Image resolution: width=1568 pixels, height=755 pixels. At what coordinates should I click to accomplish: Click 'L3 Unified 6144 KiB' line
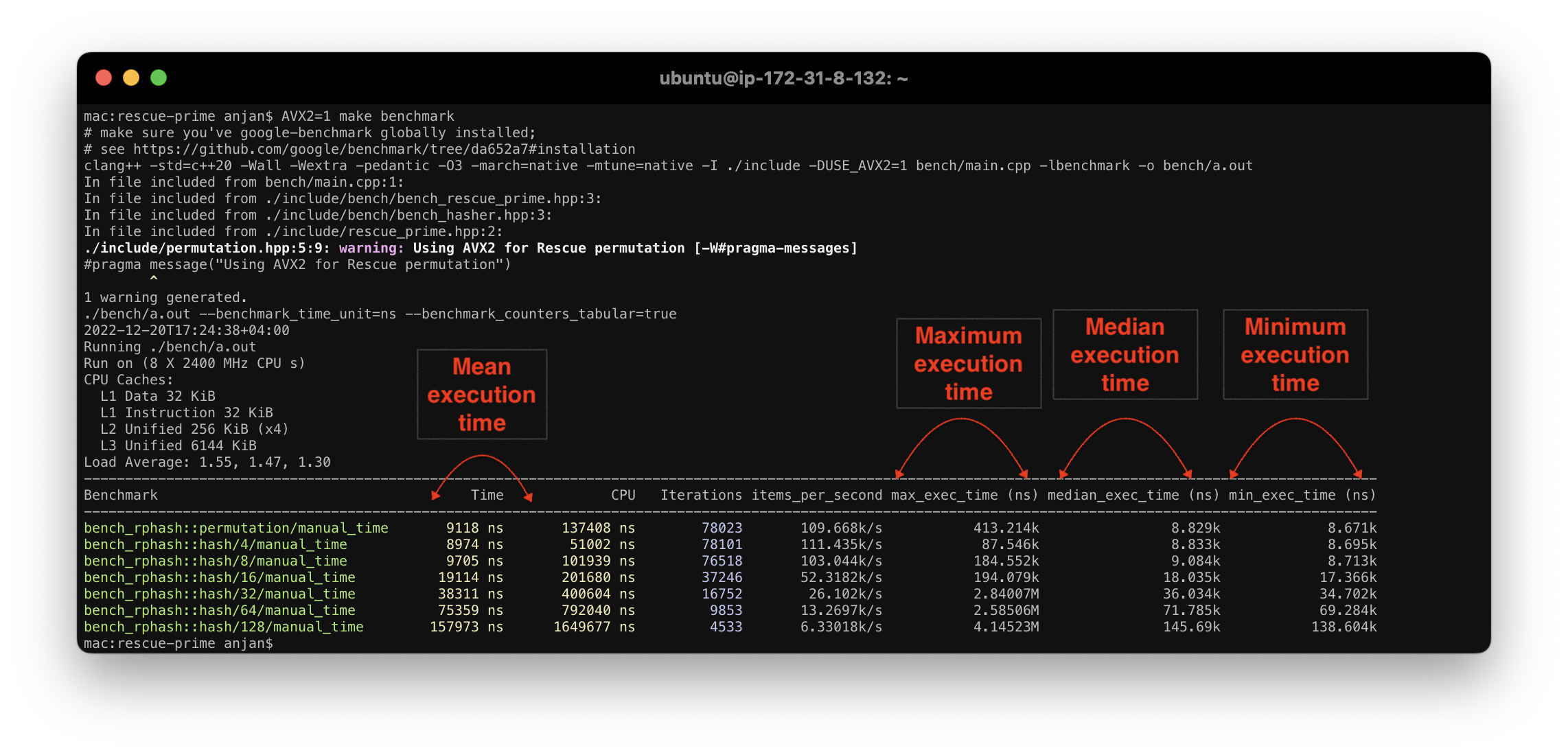[178, 445]
